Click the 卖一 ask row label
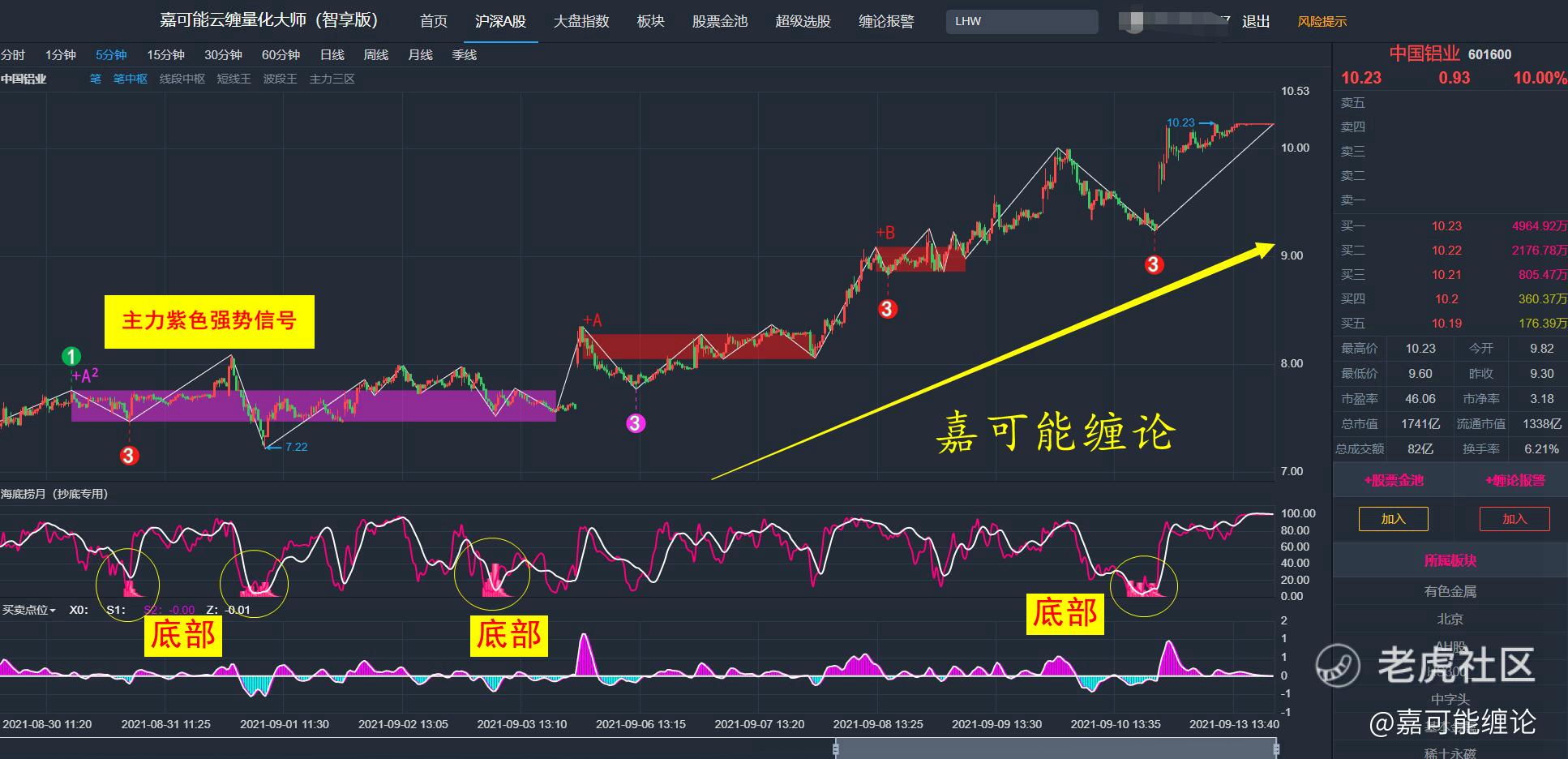Viewport: 1568px width, 759px height. [1353, 200]
